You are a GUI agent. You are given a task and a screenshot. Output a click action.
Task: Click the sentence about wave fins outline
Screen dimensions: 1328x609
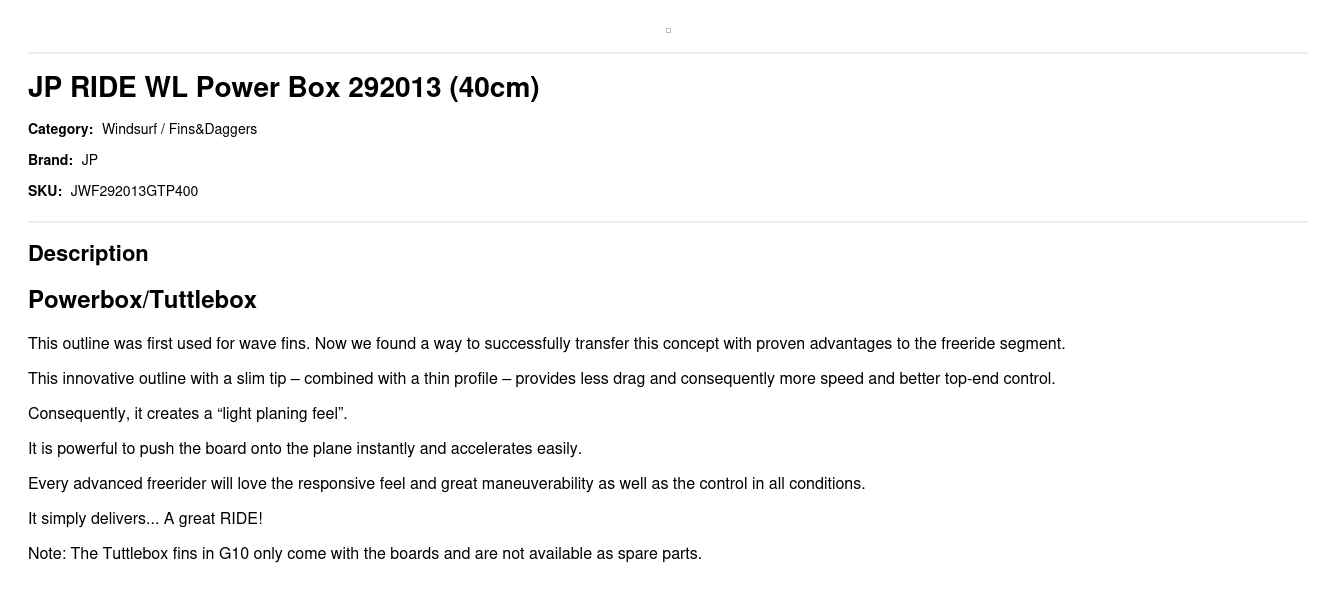click(x=547, y=344)
